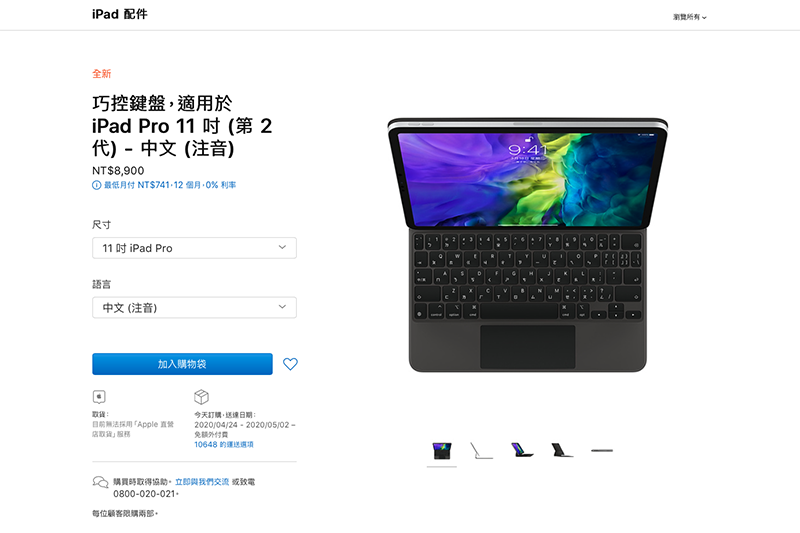Click the 加入購物袋 button
This screenshot has height=533, width=800.
[182, 364]
